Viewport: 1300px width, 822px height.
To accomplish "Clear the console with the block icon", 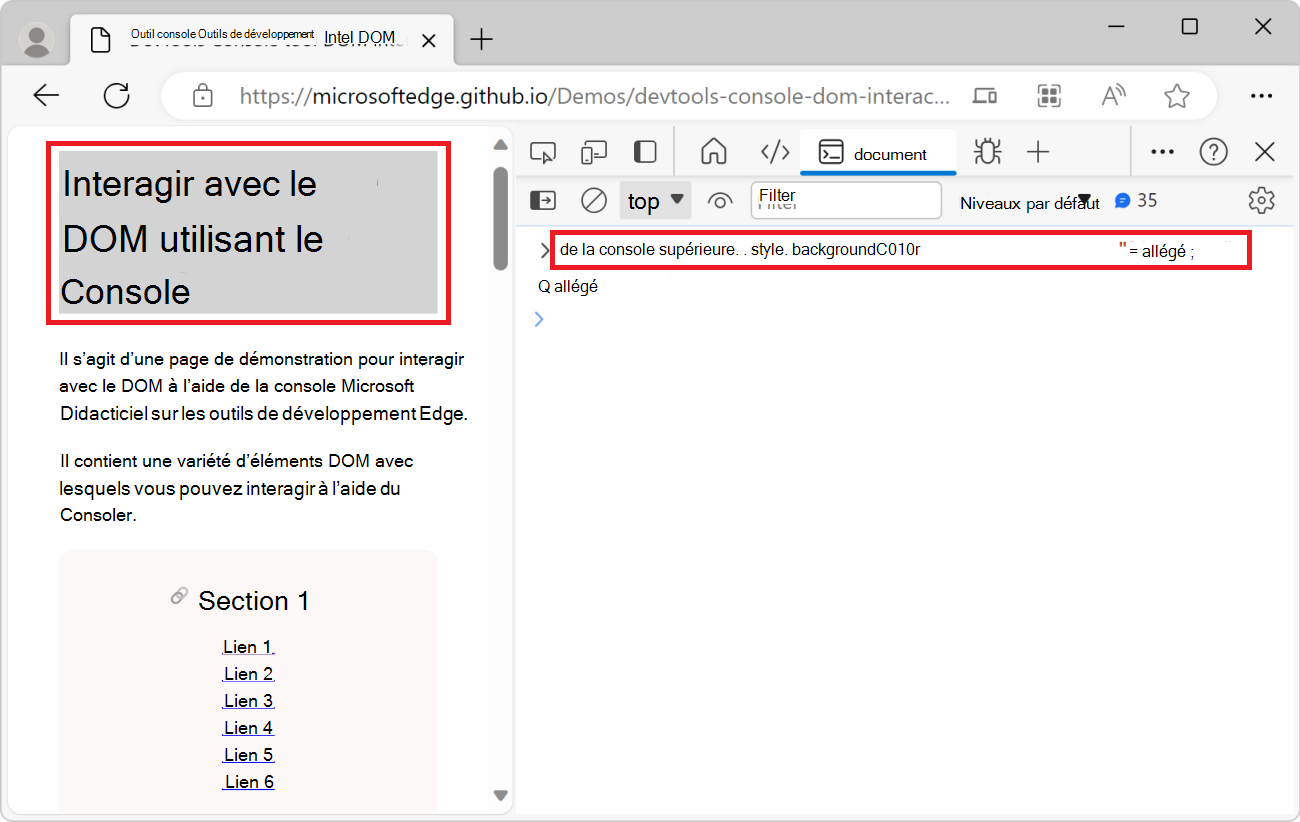I will tap(593, 200).
